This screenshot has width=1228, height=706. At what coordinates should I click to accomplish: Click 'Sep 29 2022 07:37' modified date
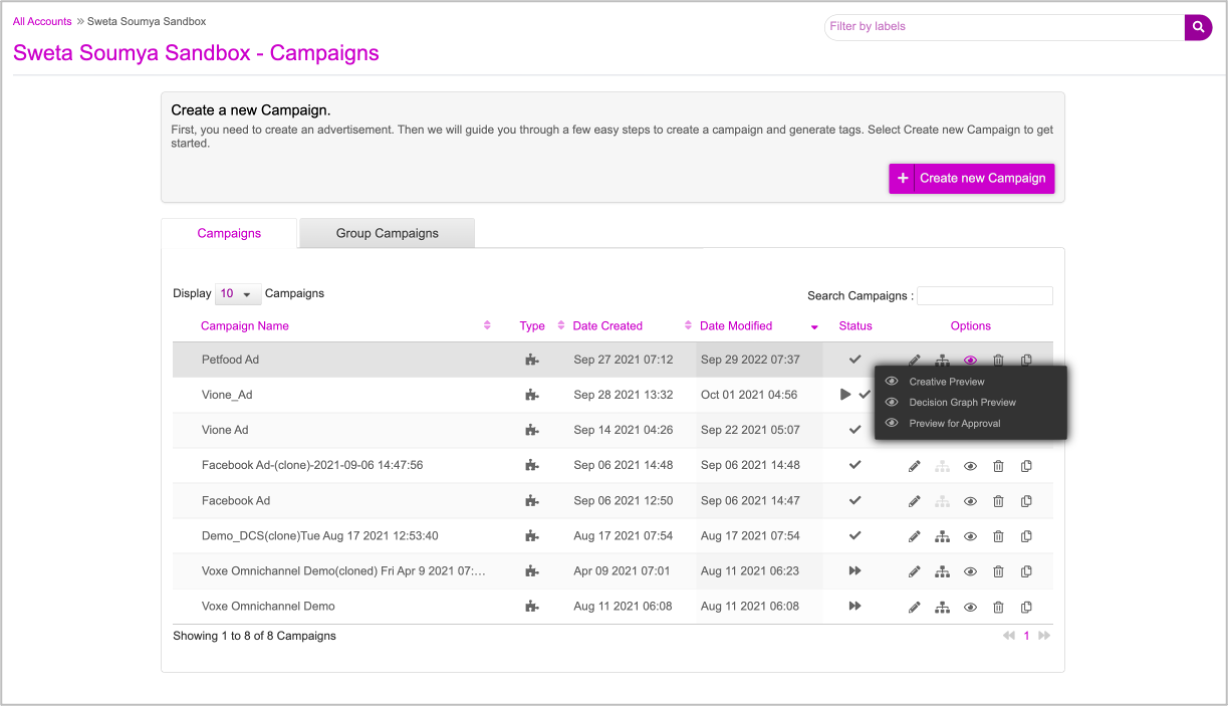tap(750, 360)
